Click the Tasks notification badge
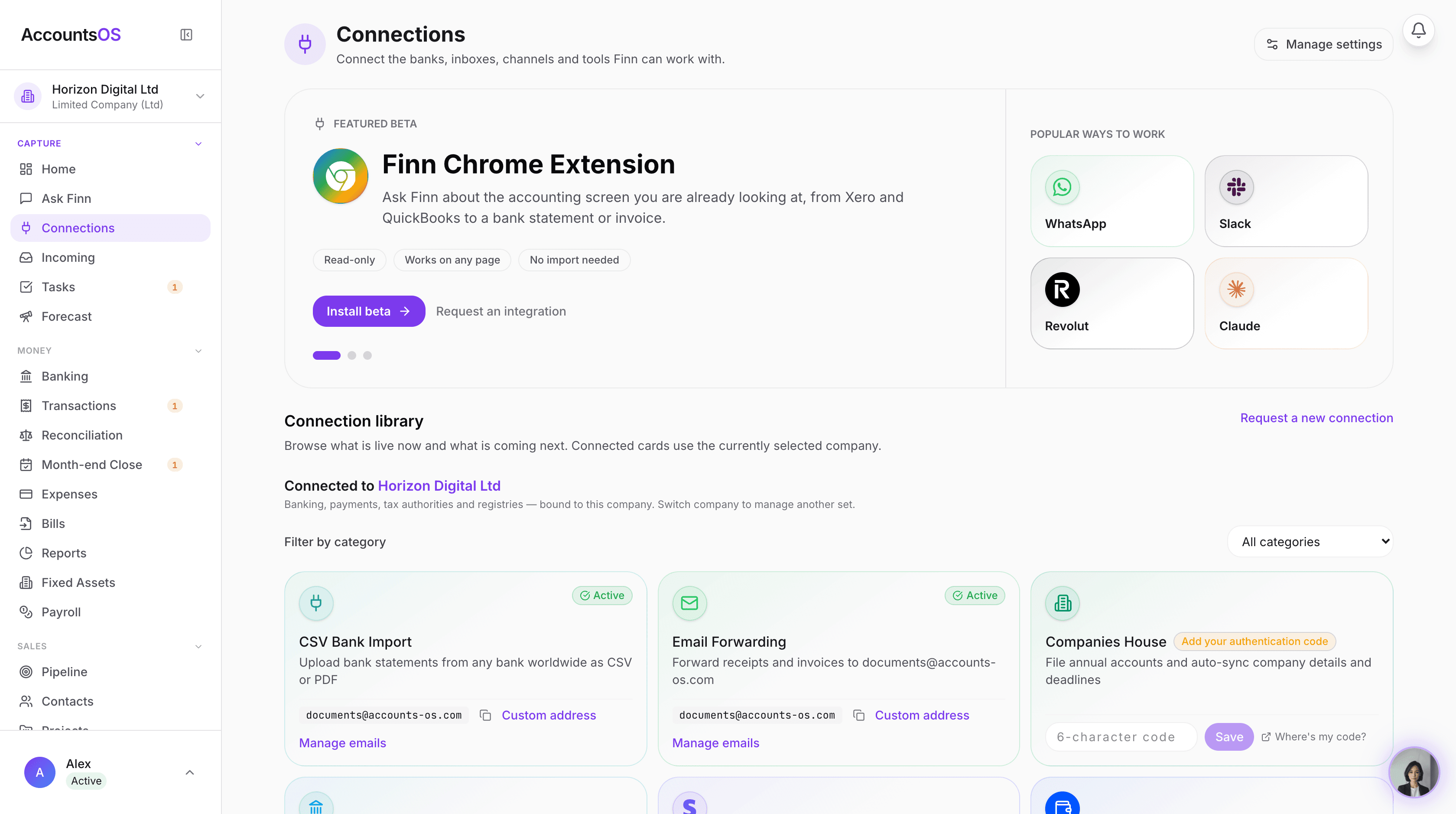The image size is (1456, 814). click(175, 287)
